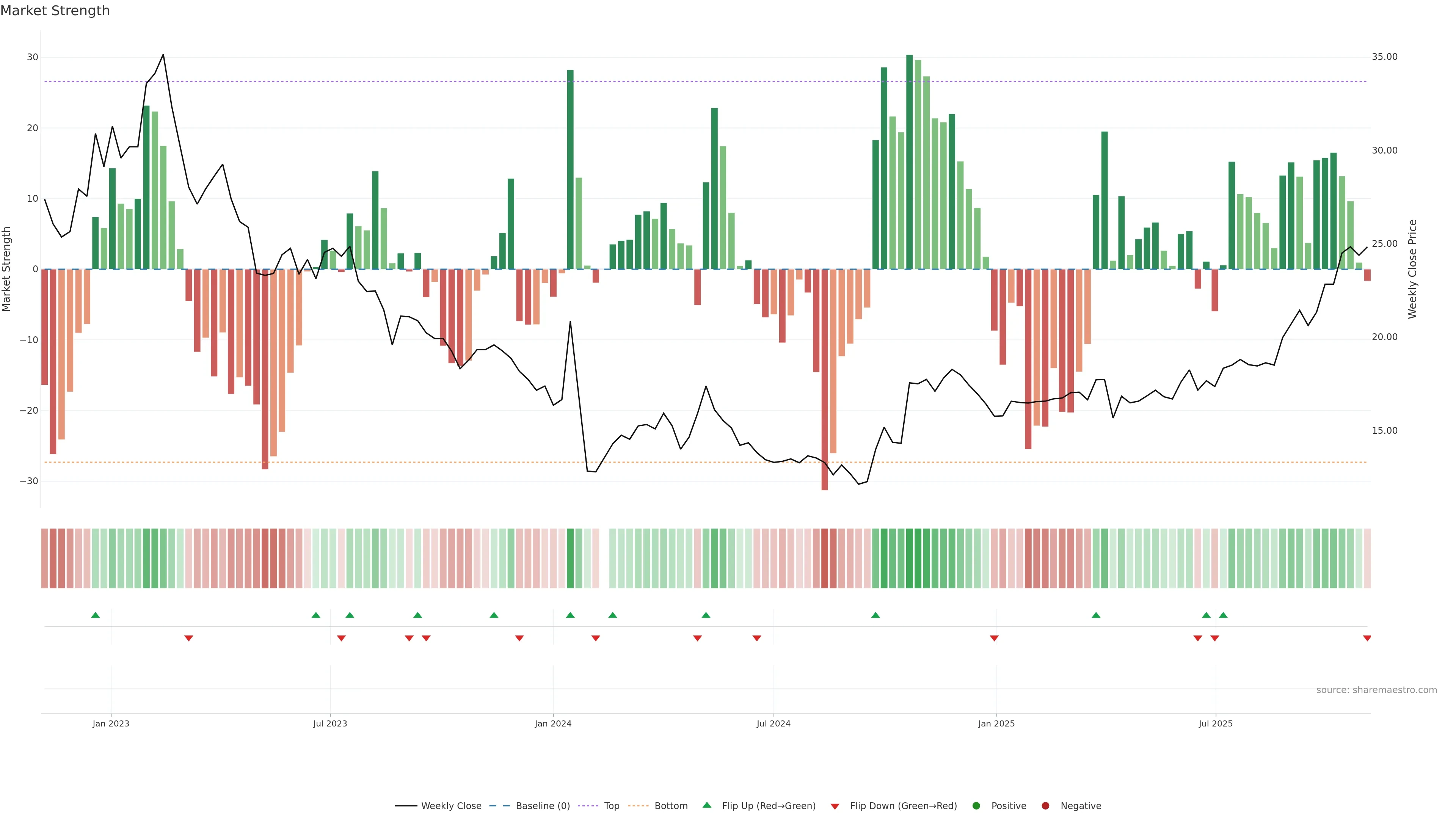
Task: Click the deepest red bar below -30
Action: (x=825, y=379)
